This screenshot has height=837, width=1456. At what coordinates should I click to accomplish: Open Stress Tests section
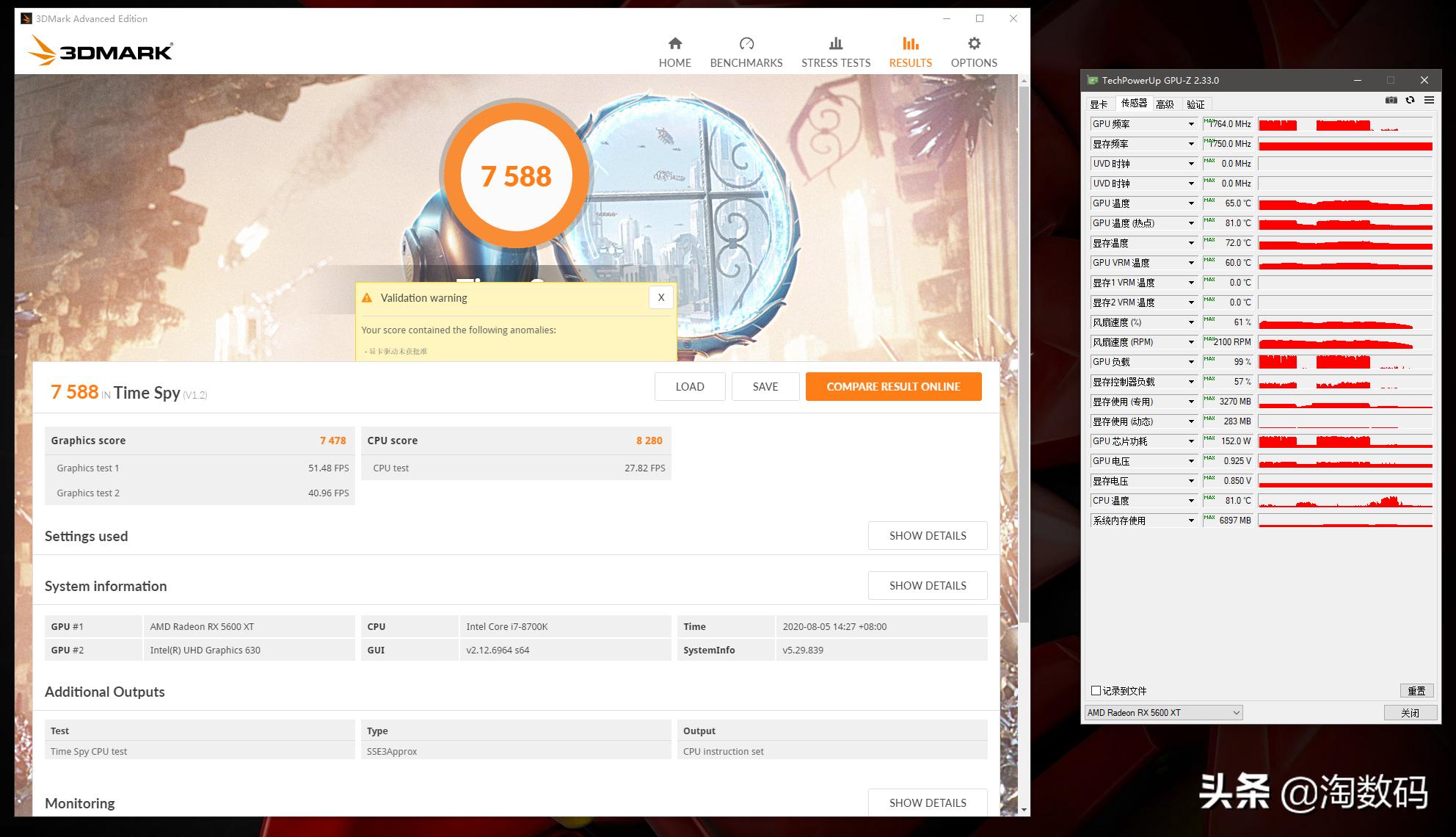pos(835,50)
